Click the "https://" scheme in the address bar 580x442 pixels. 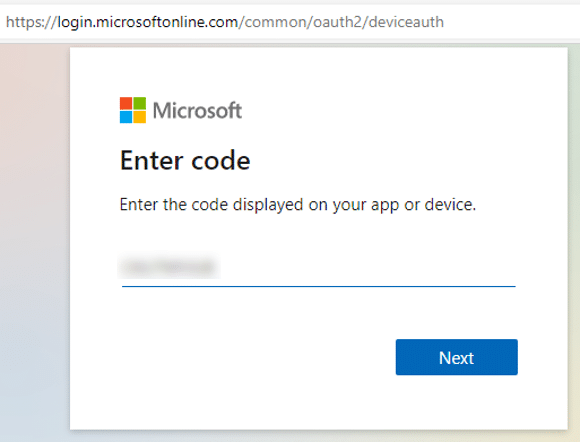click(31, 22)
